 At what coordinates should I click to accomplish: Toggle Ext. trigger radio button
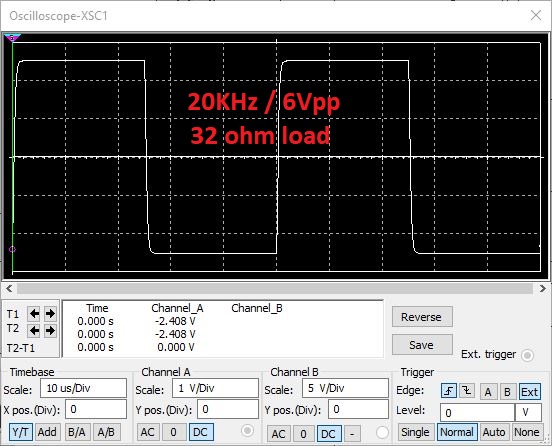pos(527,355)
